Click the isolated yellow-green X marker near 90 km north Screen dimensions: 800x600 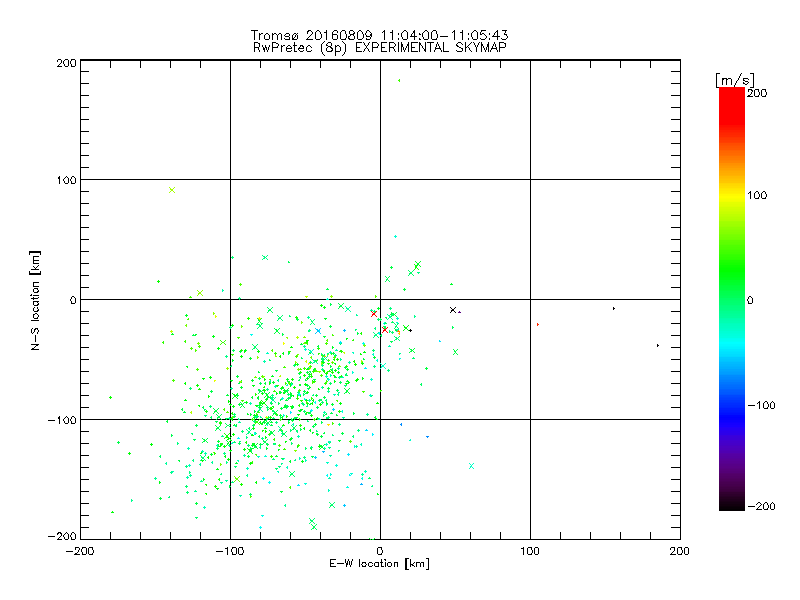[172, 190]
